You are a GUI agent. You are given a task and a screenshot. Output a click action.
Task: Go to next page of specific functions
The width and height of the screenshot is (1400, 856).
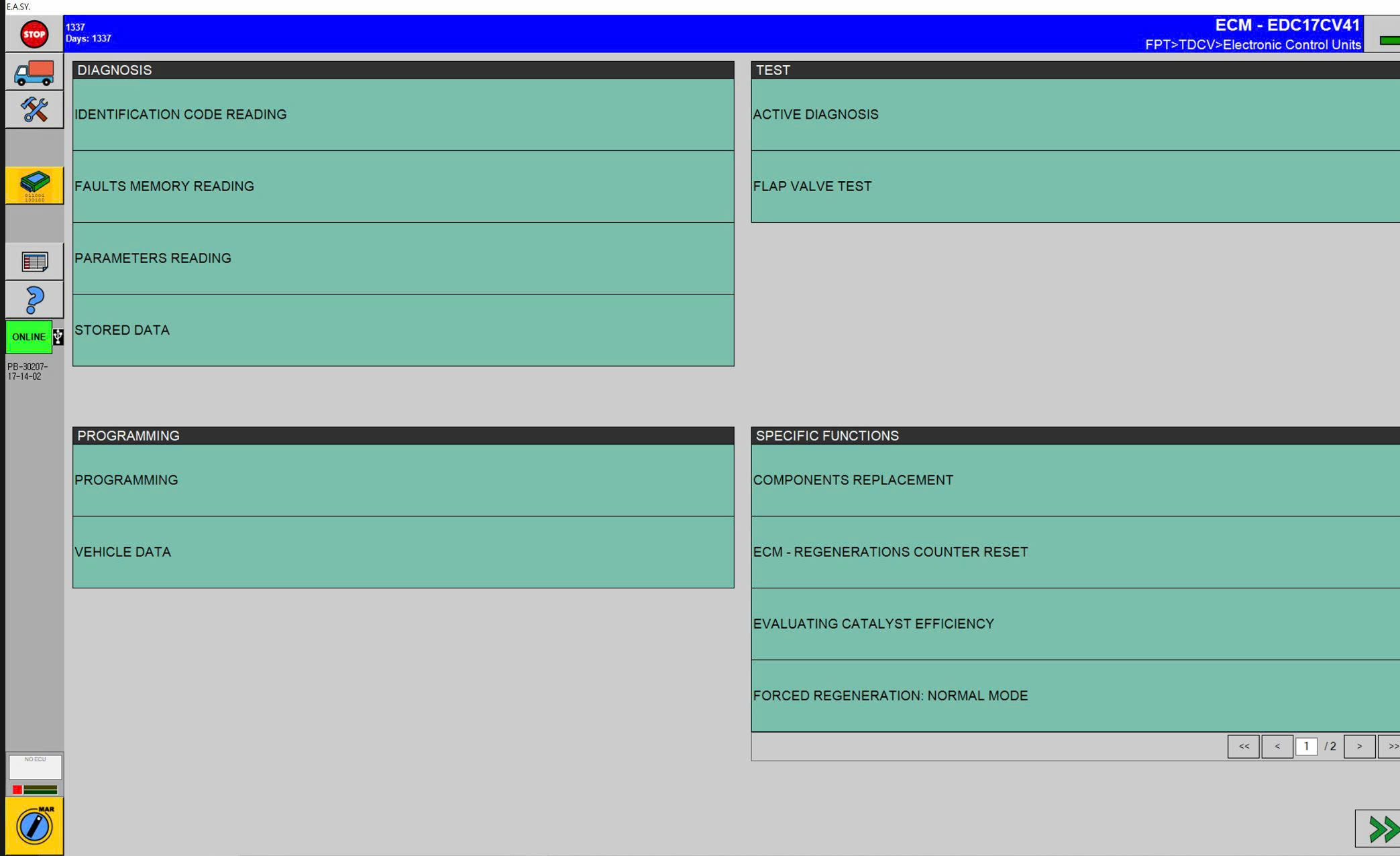click(1359, 746)
